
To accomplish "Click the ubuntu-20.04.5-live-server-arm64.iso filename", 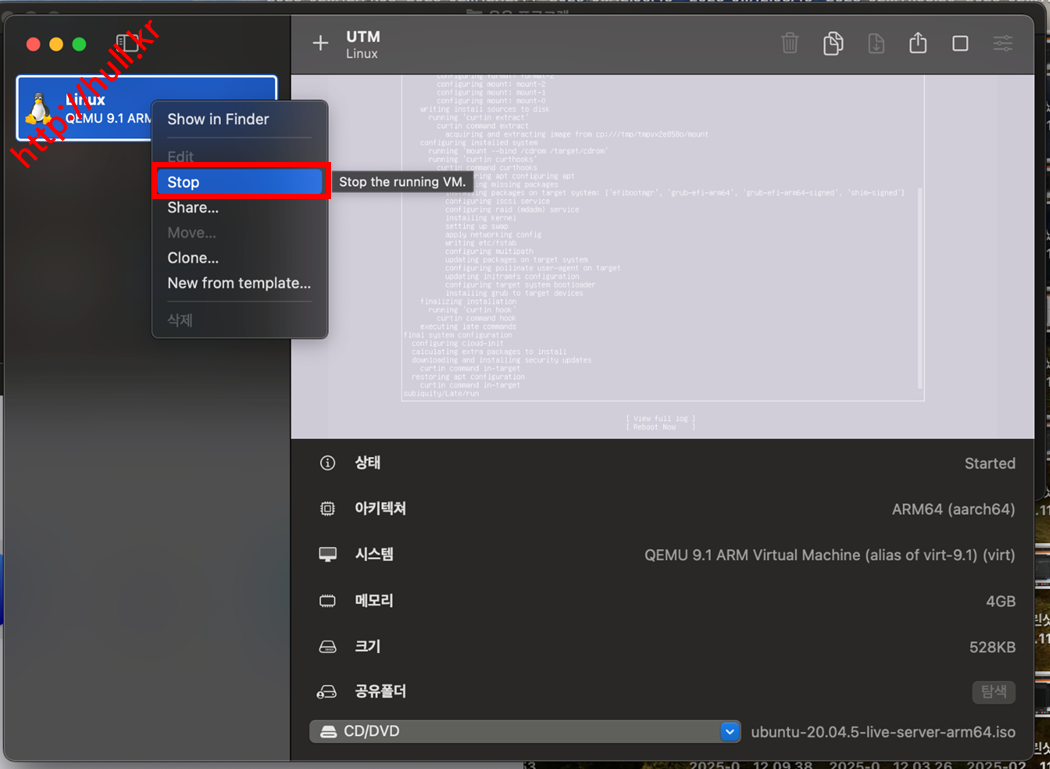I will 883,732.
